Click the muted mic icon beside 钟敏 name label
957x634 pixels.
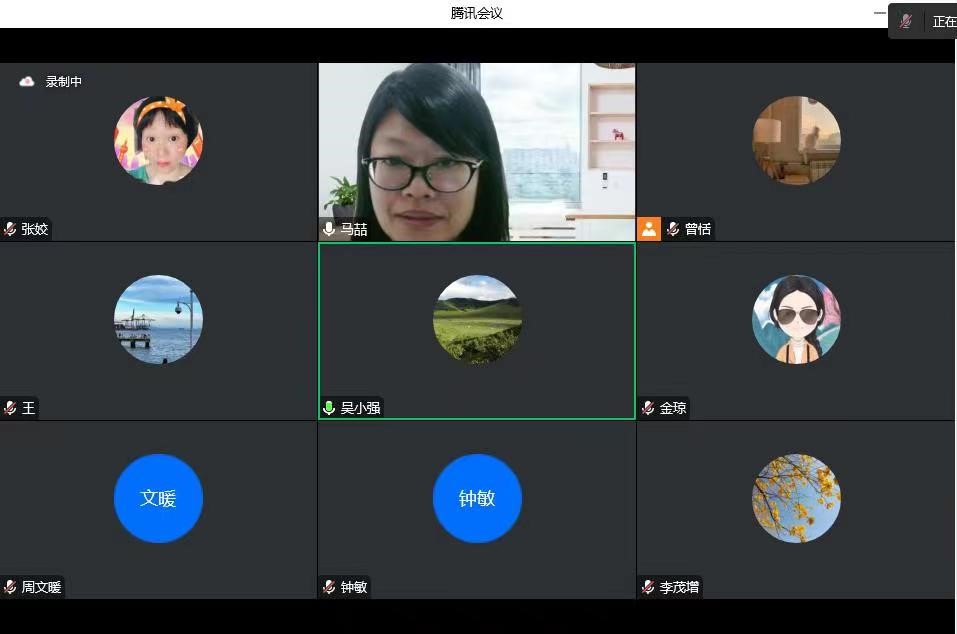click(x=329, y=587)
